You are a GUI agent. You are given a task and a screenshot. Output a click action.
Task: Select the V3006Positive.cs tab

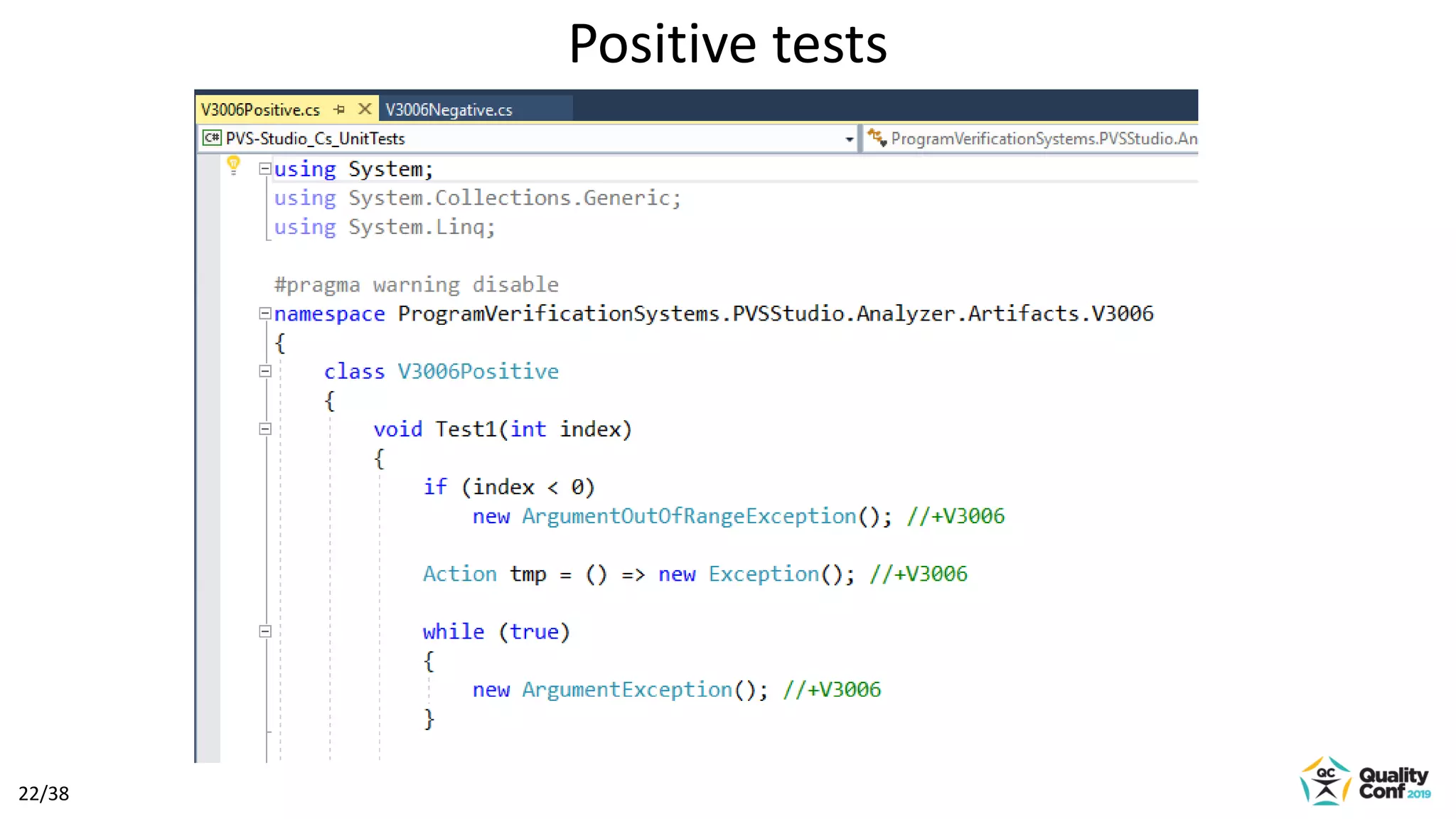point(260,109)
